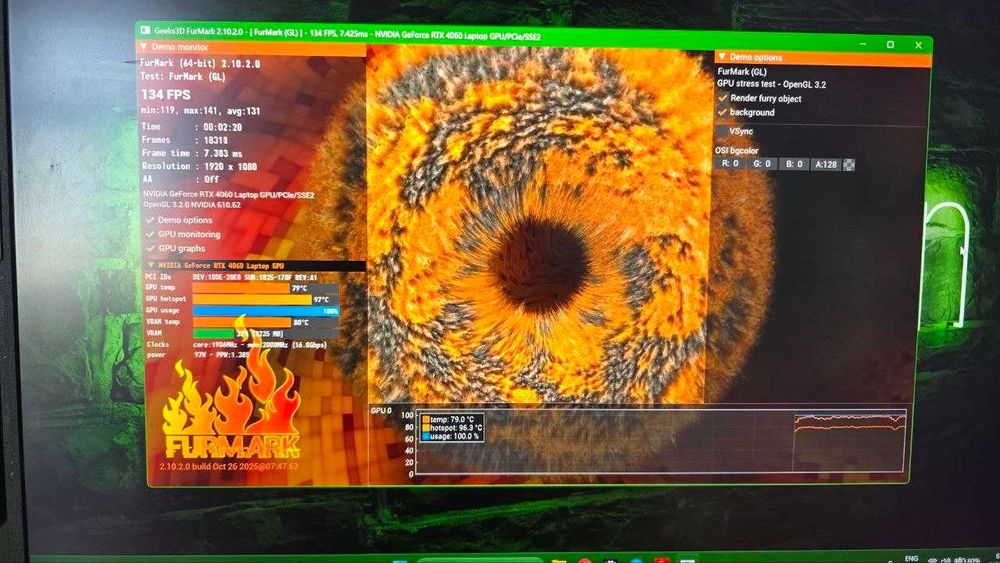
Task: Click the FurMark window title bar text
Action: pyautogui.click(x=348, y=33)
